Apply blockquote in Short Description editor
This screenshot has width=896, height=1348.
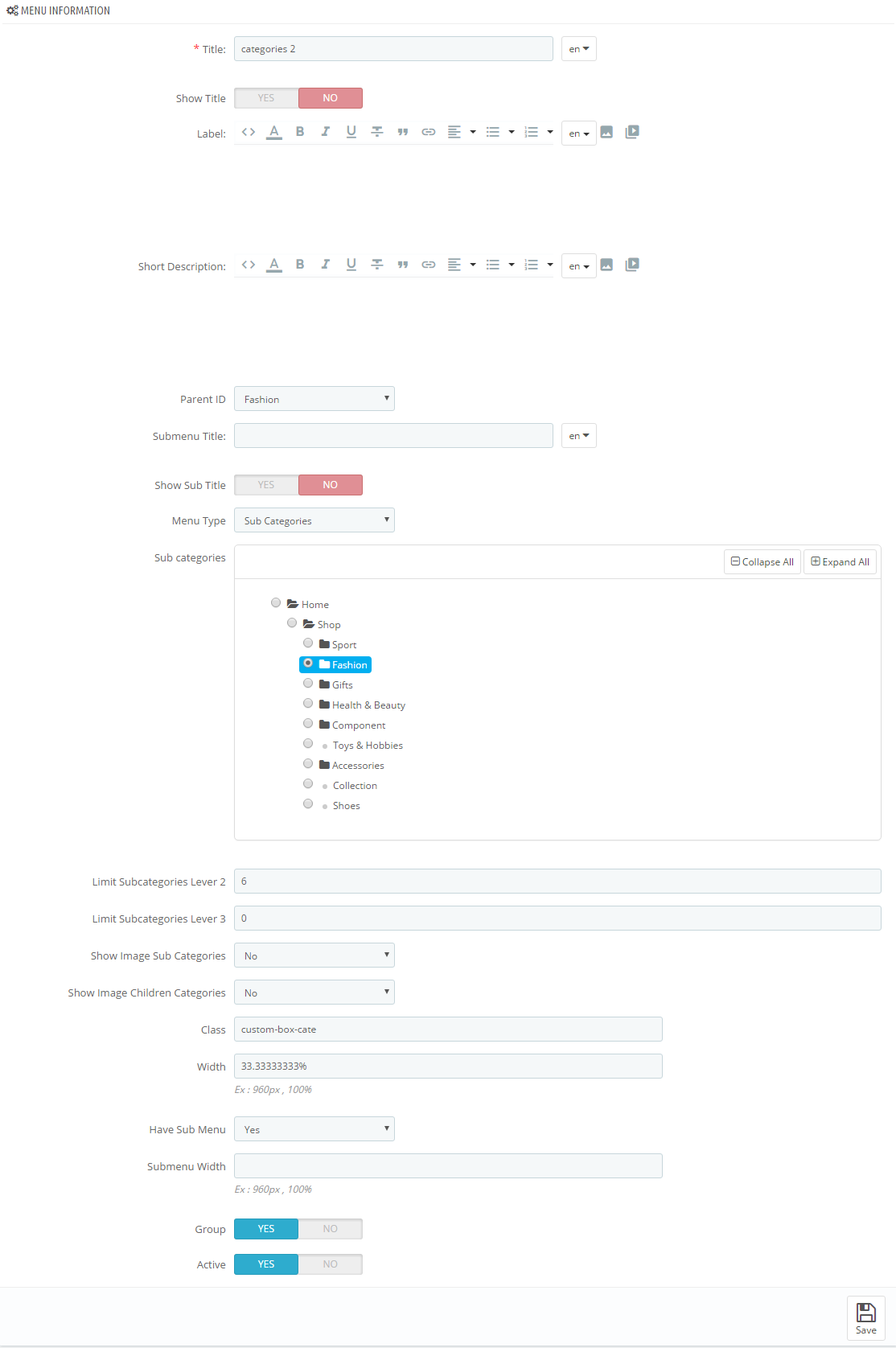tap(403, 265)
